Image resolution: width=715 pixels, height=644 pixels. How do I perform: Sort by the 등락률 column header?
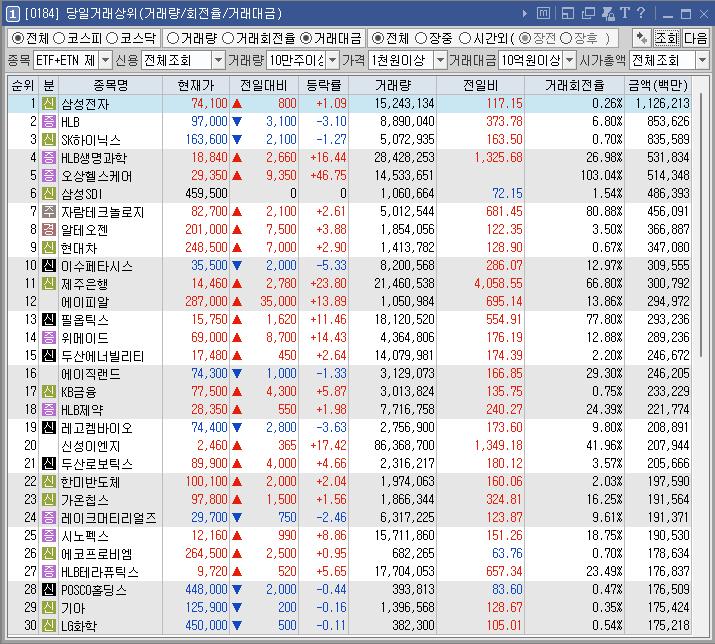(323, 85)
